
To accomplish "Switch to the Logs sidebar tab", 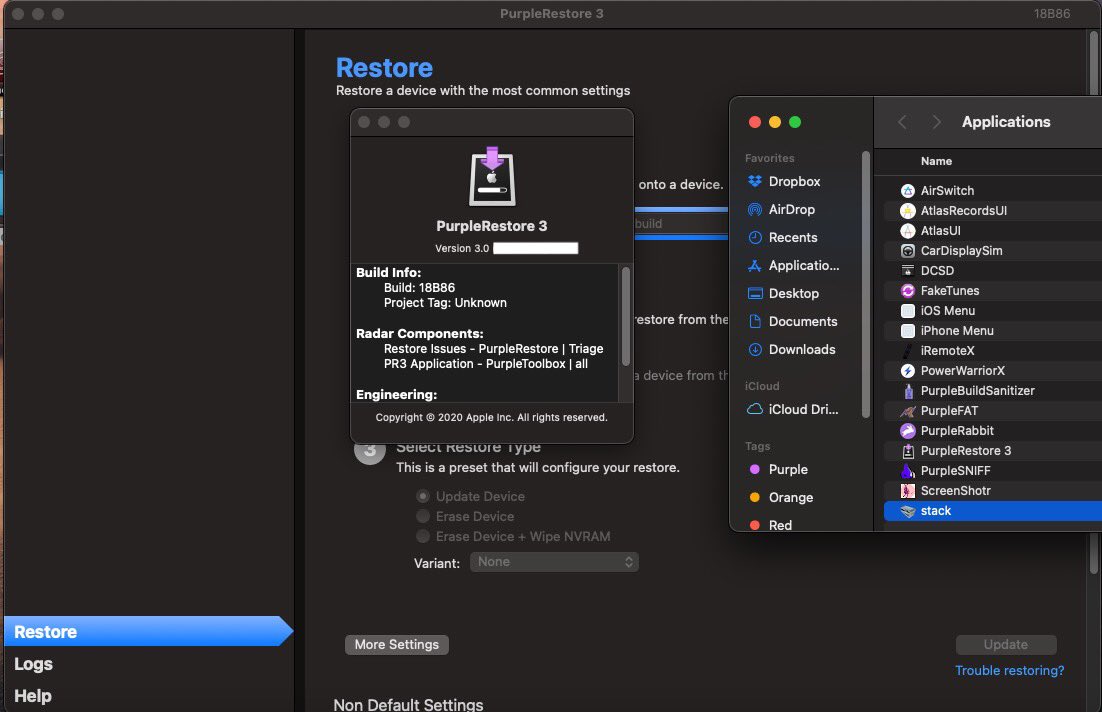I will (x=33, y=664).
